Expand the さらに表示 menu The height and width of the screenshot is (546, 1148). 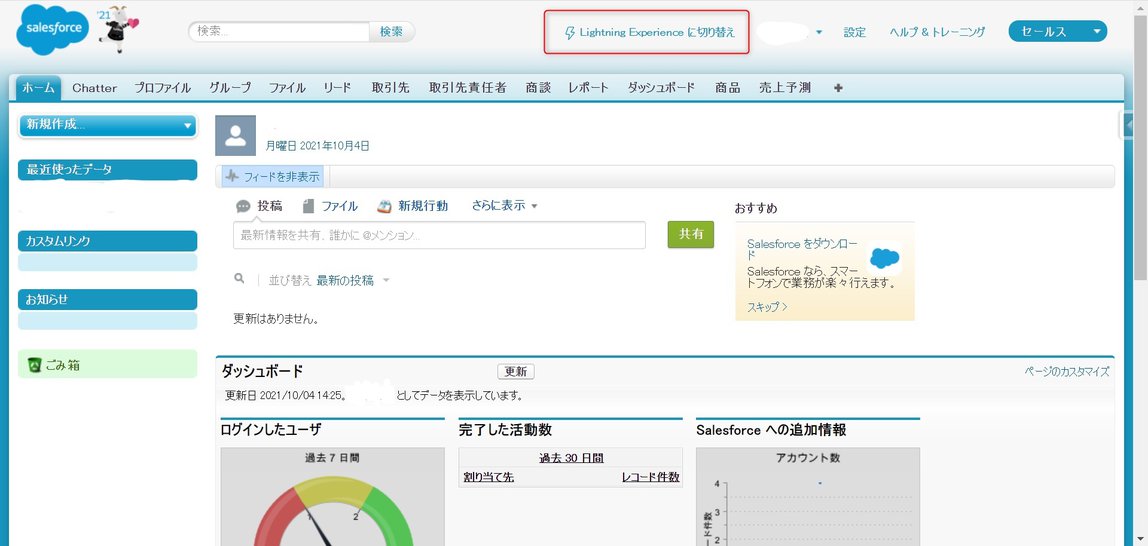[504, 206]
